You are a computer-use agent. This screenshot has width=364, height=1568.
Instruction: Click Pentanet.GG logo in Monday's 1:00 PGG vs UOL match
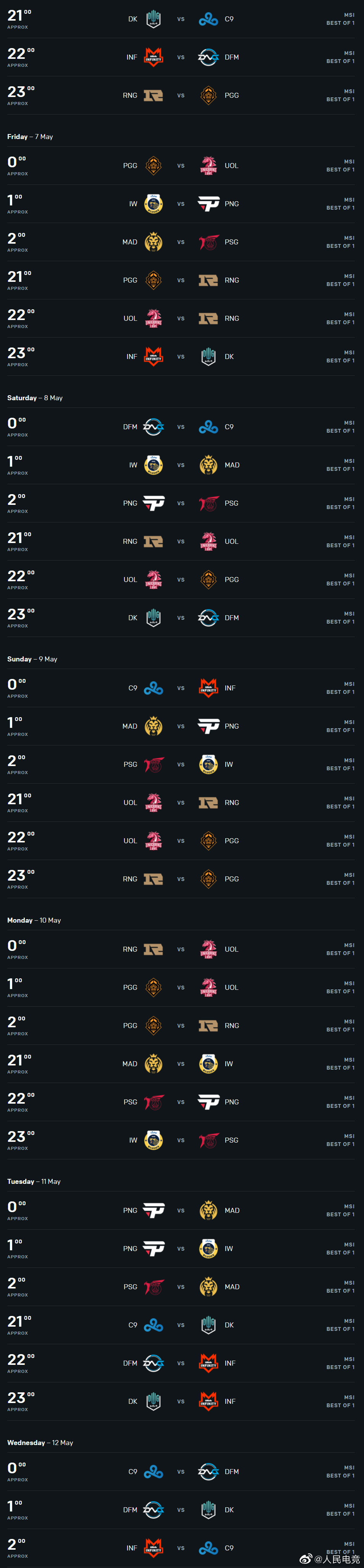(x=154, y=987)
